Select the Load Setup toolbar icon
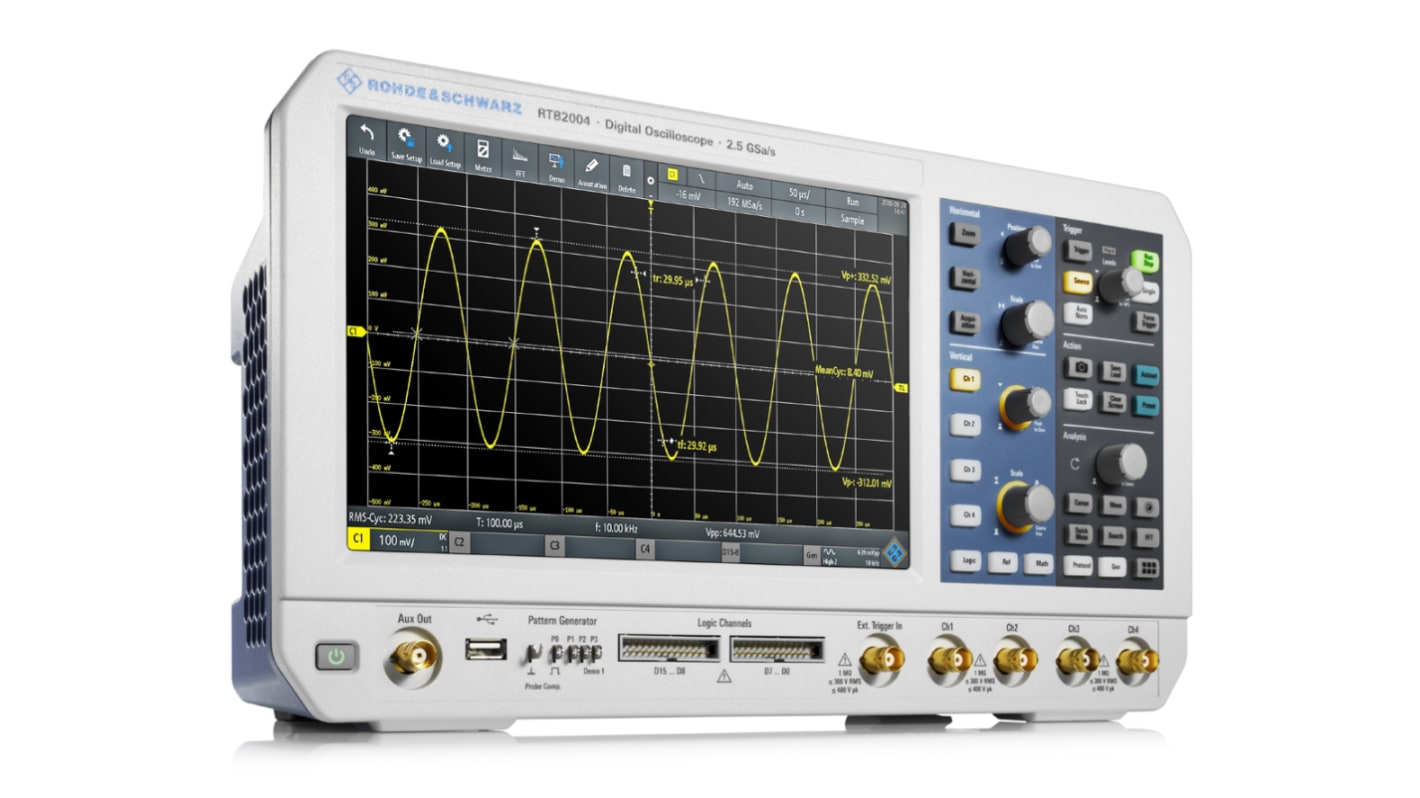This screenshot has height=798, width=1420. [443, 143]
